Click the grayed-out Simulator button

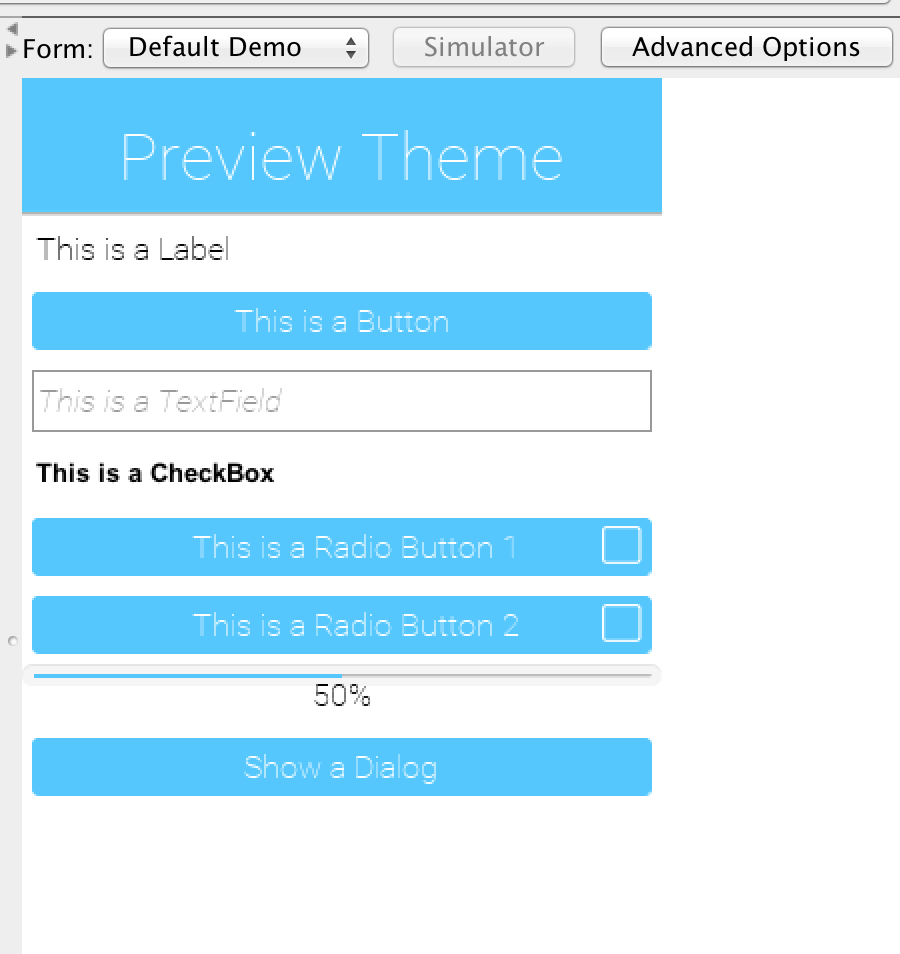[x=483, y=46]
